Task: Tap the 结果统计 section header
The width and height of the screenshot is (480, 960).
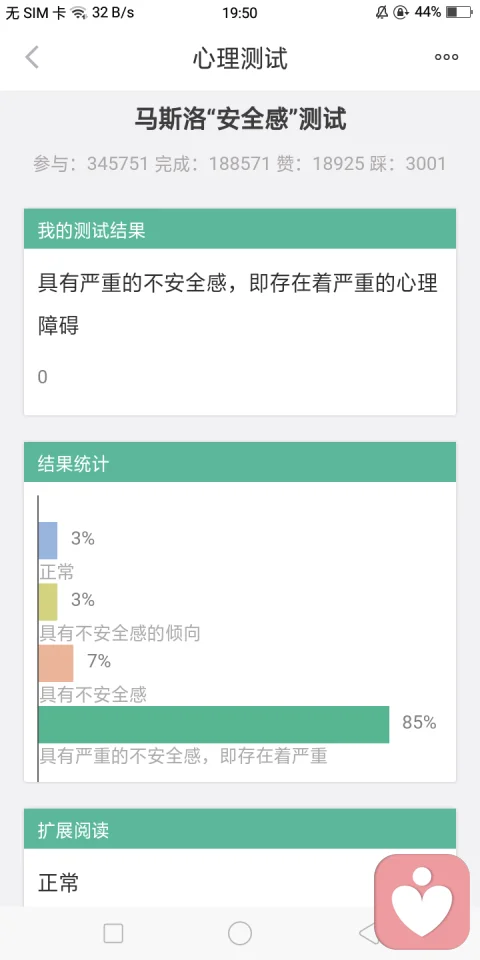Action: pyautogui.click(x=240, y=462)
